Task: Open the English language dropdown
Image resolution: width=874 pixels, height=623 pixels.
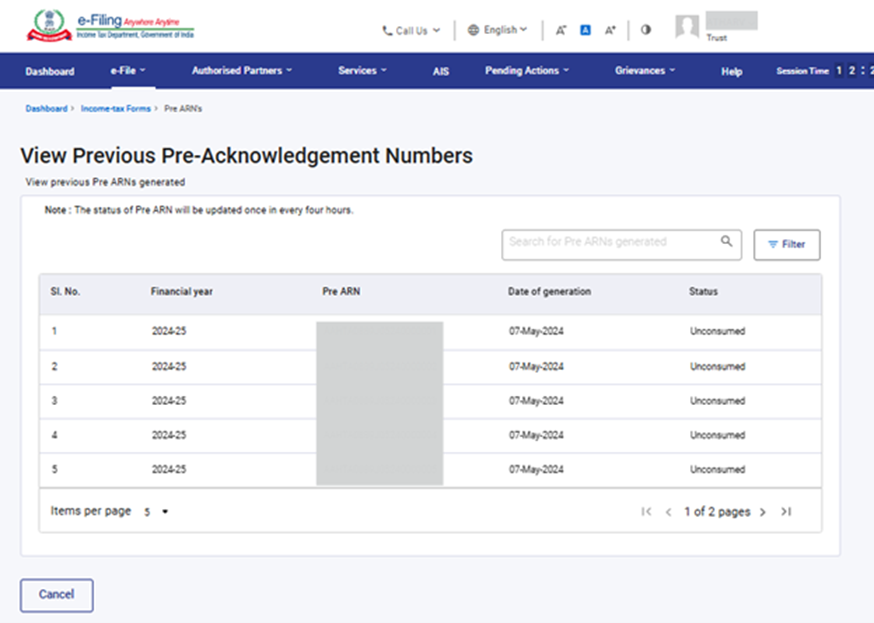Action: pyautogui.click(x=497, y=30)
